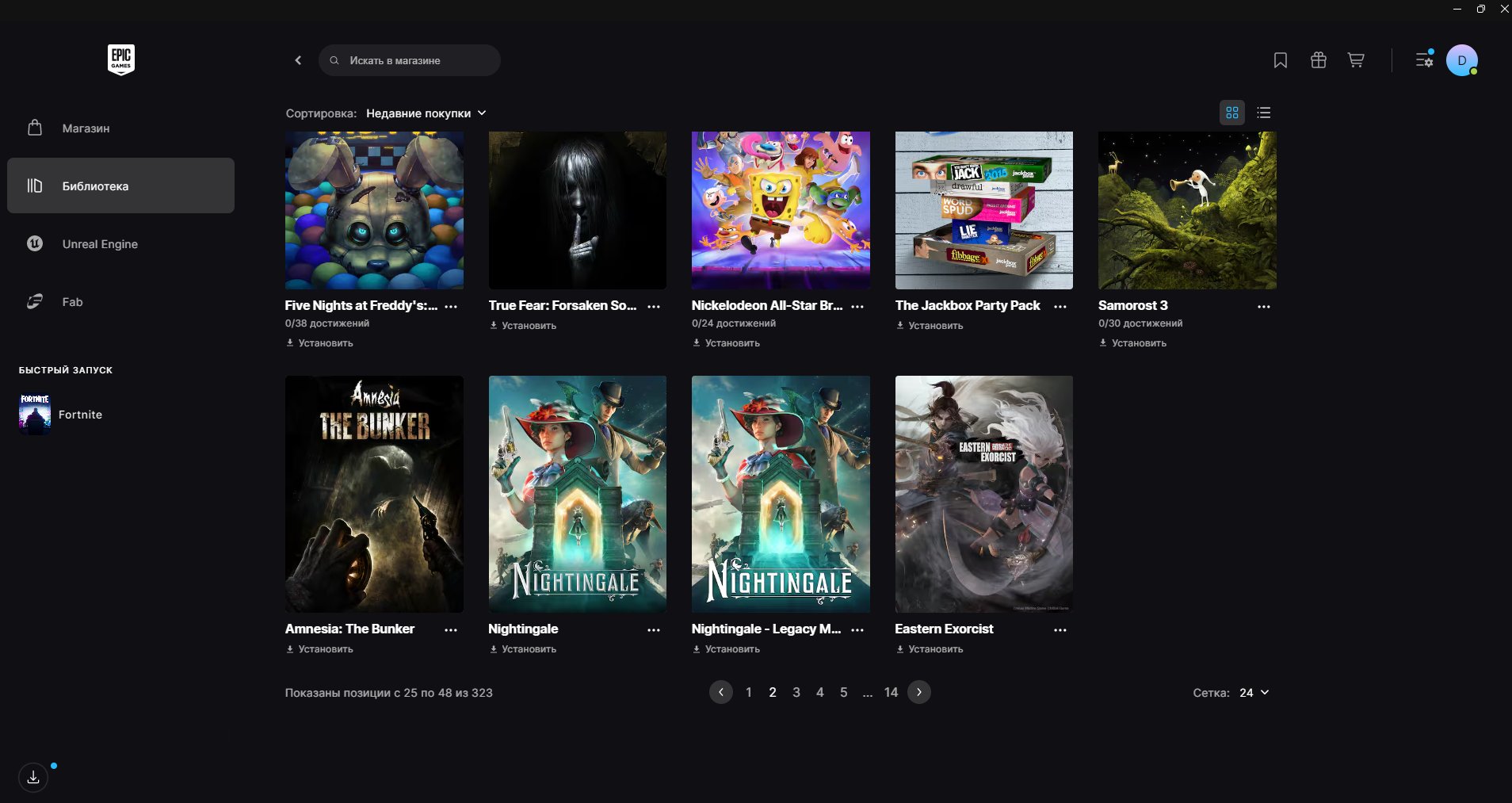This screenshot has height=803, width=1512.
Task: Open the settings and friends list icon
Action: (1424, 59)
